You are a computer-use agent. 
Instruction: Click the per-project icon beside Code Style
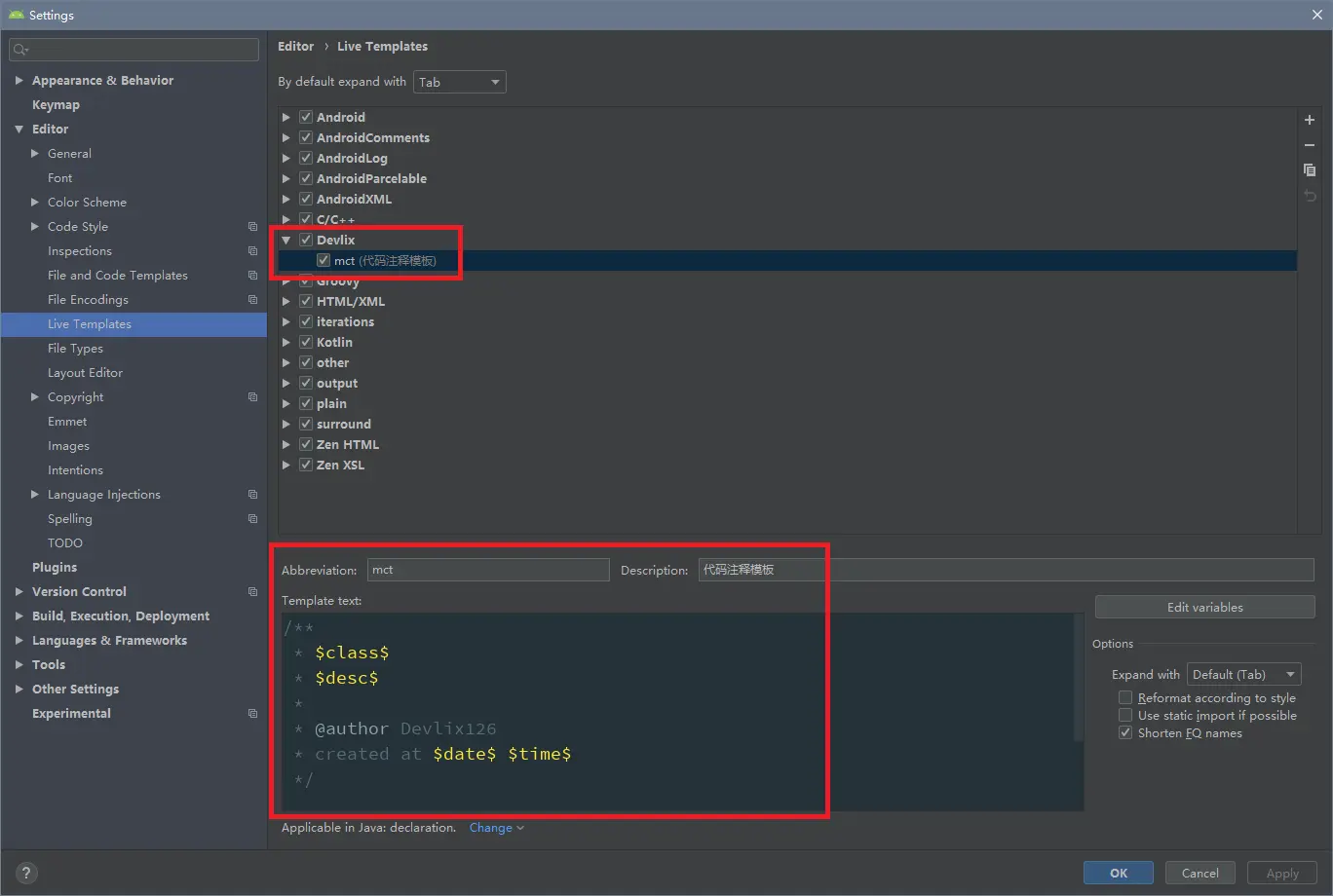point(253,227)
